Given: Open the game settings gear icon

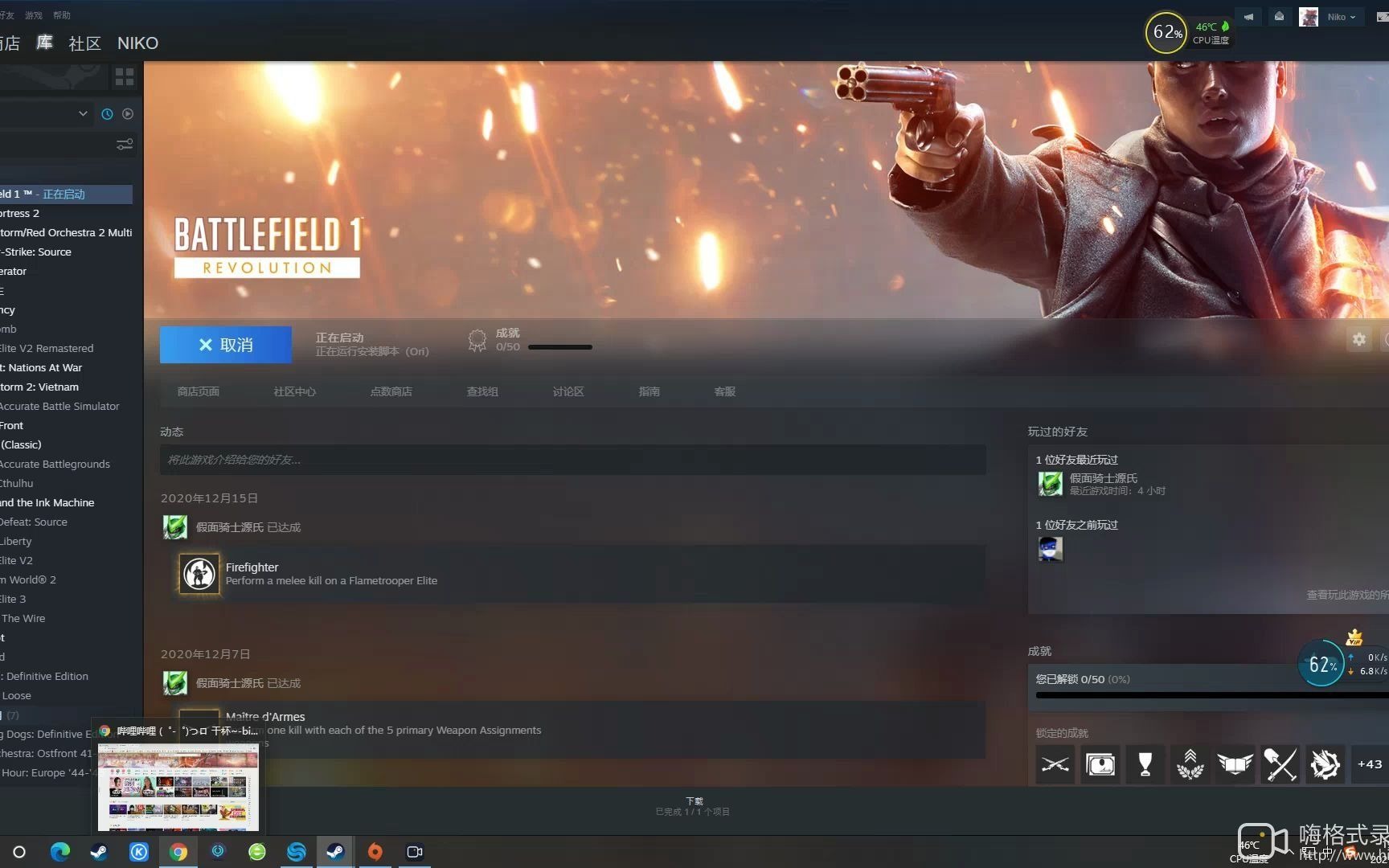Looking at the screenshot, I should click(1358, 339).
